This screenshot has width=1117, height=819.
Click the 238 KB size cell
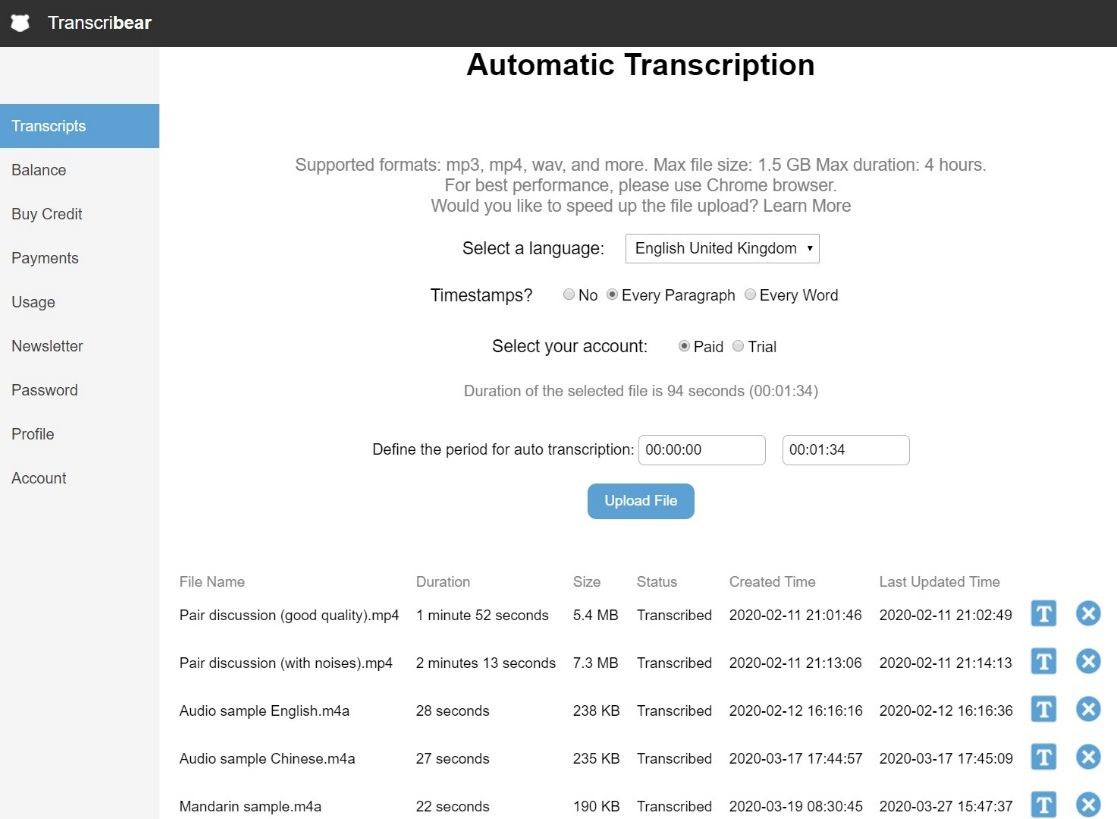[596, 711]
